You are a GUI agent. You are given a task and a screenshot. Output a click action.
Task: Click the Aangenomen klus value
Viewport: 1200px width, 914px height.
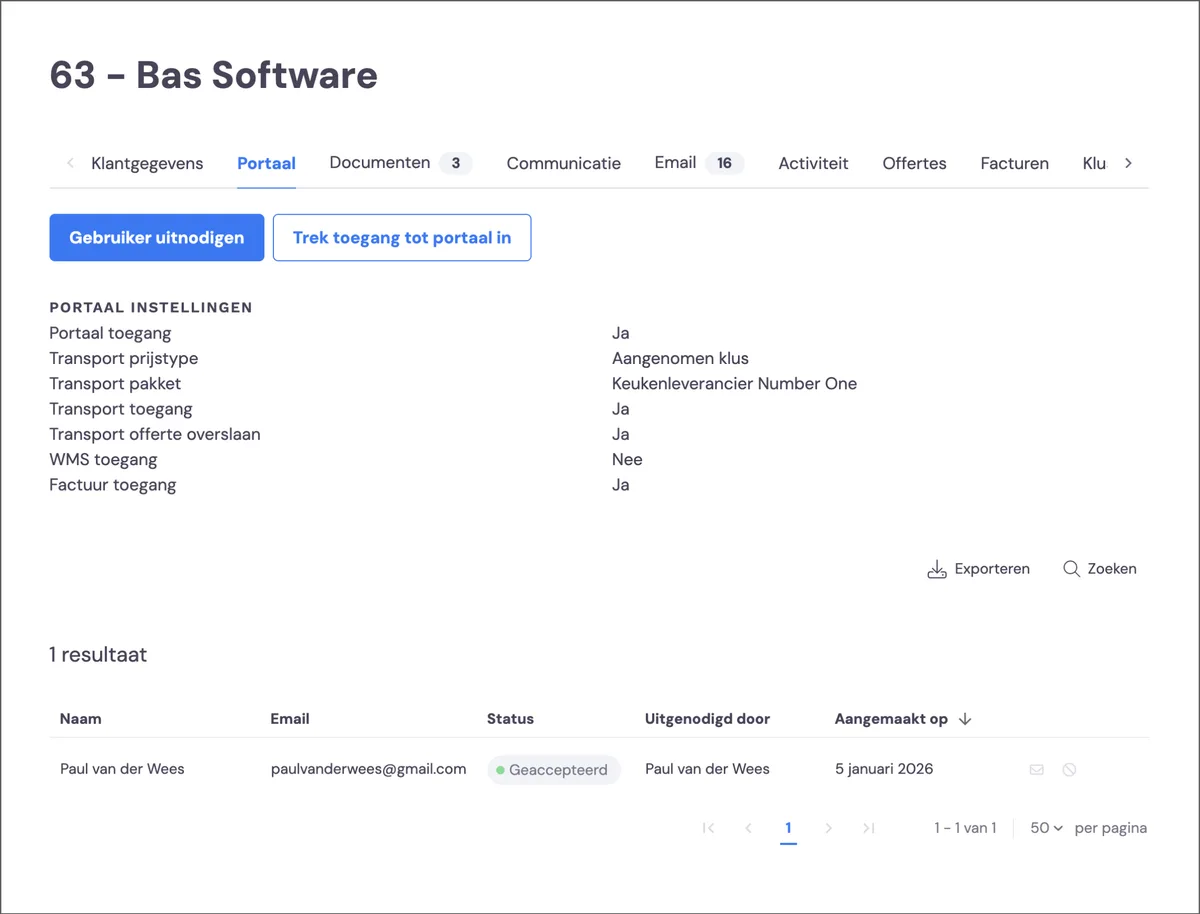pyautogui.click(x=680, y=359)
